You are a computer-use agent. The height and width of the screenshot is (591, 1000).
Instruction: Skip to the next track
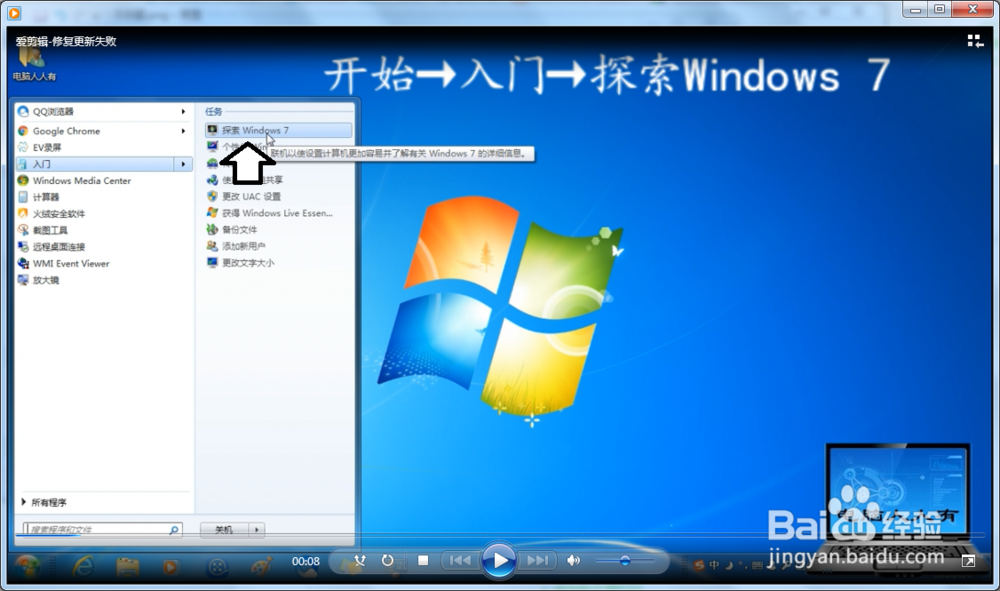(x=538, y=560)
